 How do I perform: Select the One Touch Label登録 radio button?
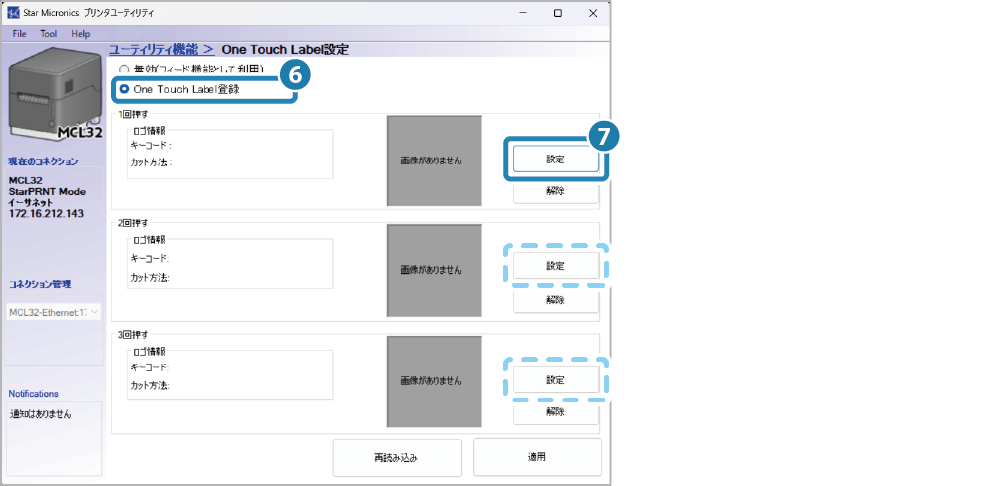click(x=124, y=89)
